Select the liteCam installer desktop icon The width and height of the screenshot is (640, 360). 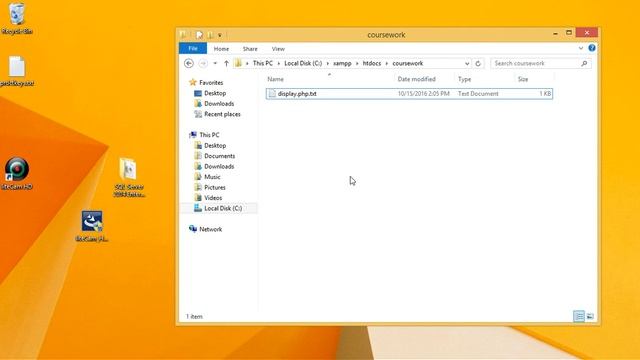click(92, 226)
